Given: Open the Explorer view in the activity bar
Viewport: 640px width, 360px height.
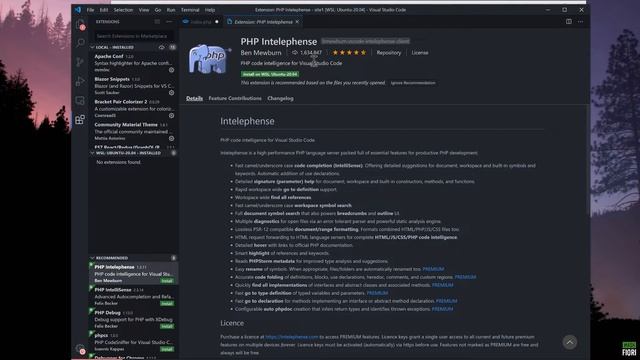Looking at the screenshot, I should [x=80, y=24].
